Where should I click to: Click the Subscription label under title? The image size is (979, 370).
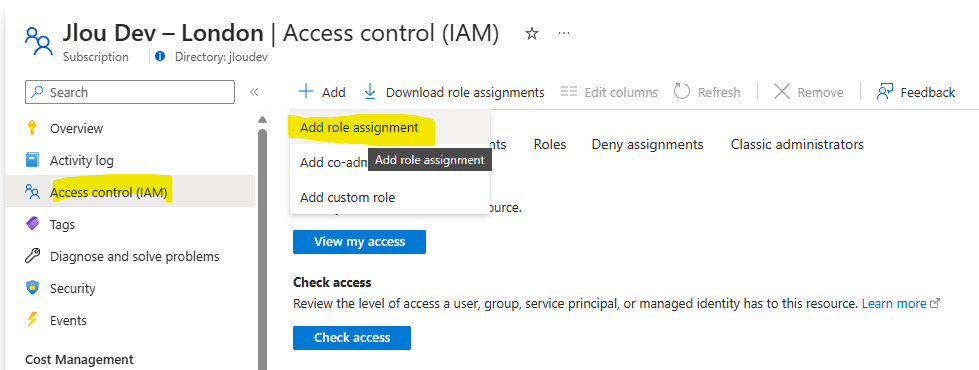point(96,57)
